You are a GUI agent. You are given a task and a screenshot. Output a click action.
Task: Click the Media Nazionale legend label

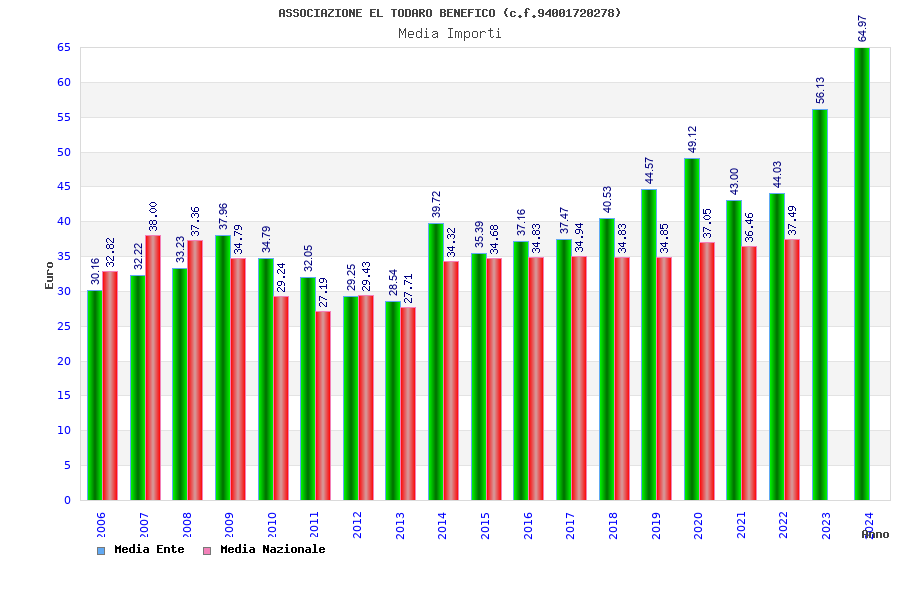pyautogui.click(x=273, y=549)
